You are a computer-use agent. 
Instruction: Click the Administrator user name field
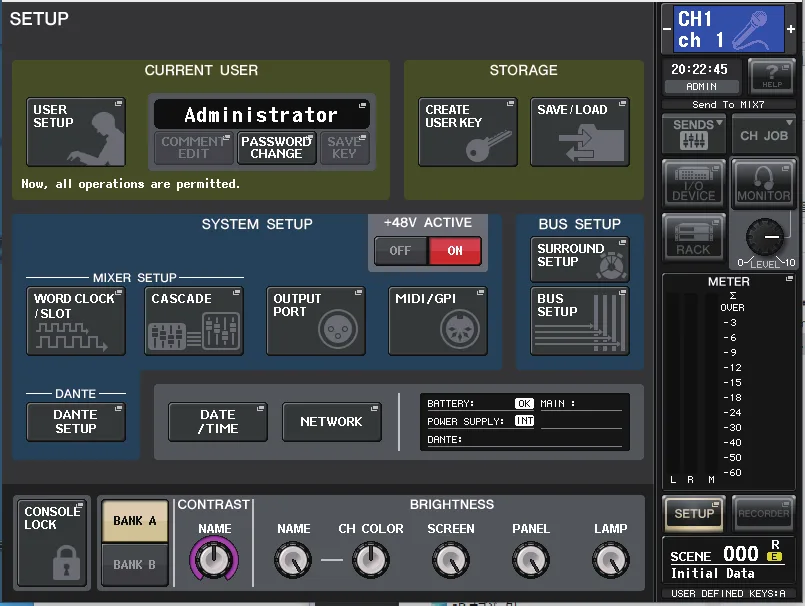262,115
